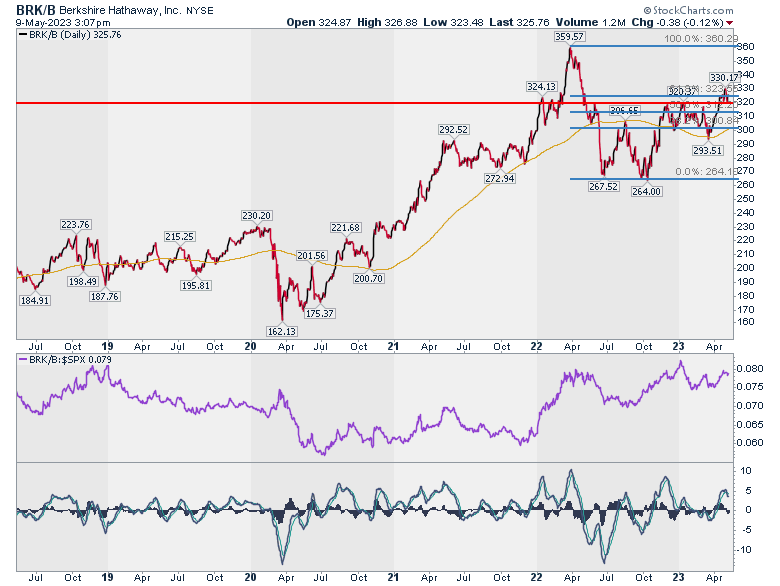Click the 195.81 price label
The width and height of the screenshot is (780, 586).
click(x=195, y=286)
